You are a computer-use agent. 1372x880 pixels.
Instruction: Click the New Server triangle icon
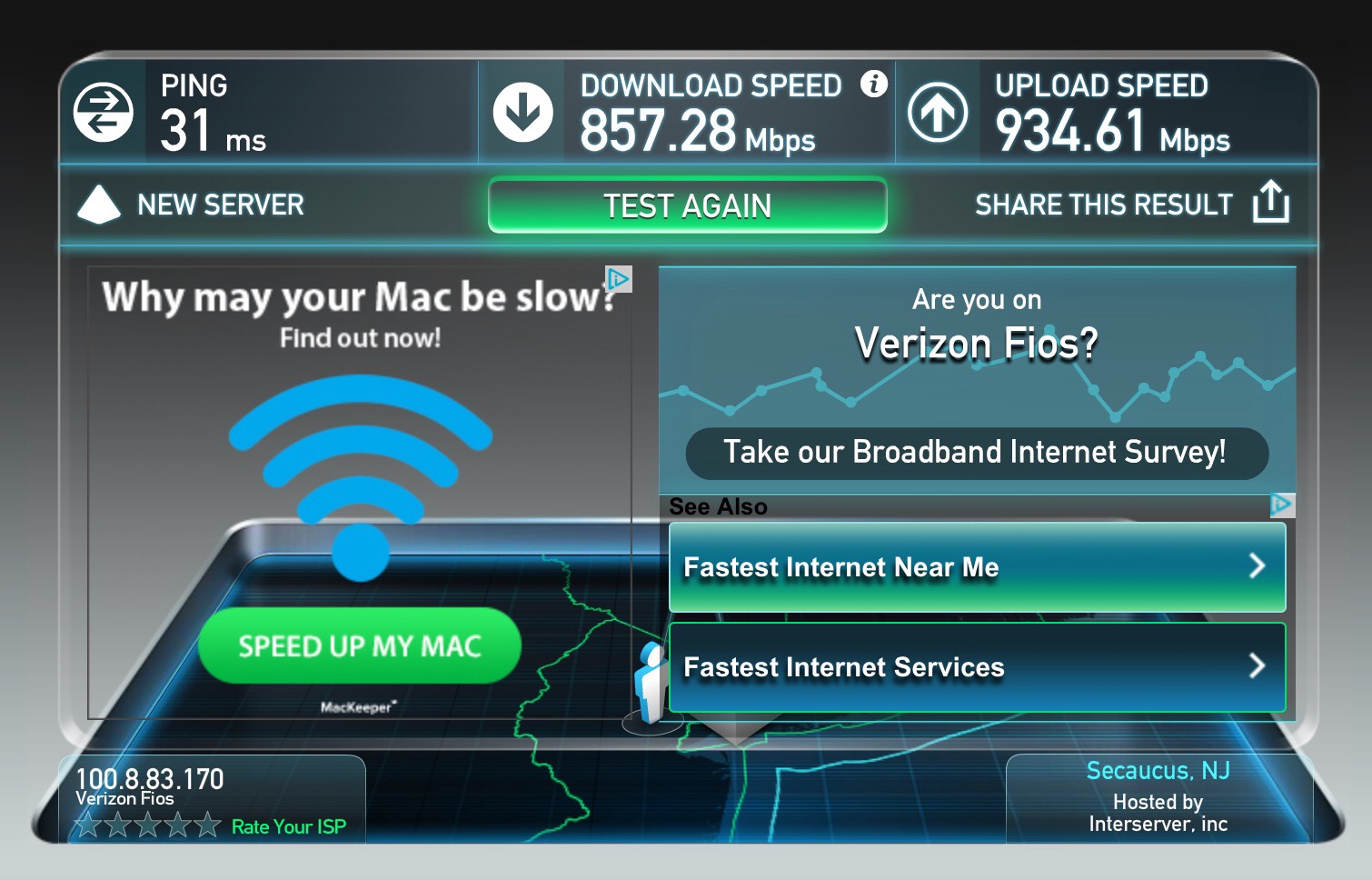(99, 205)
